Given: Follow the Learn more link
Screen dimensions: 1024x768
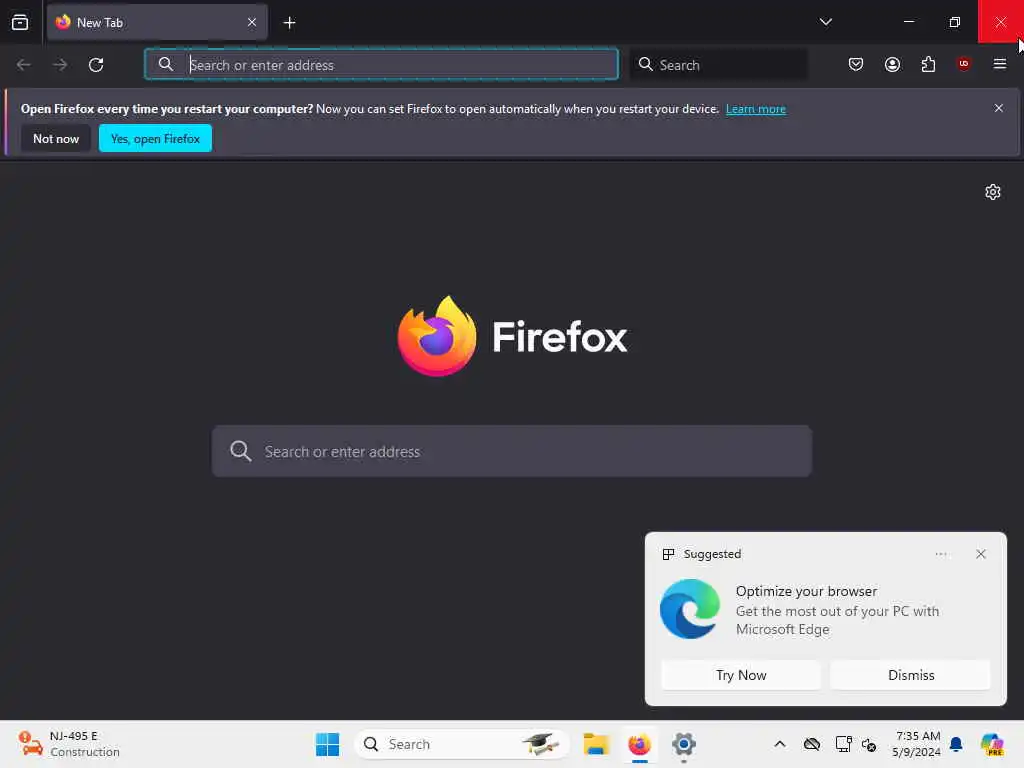Looking at the screenshot, I should (756, 109).
